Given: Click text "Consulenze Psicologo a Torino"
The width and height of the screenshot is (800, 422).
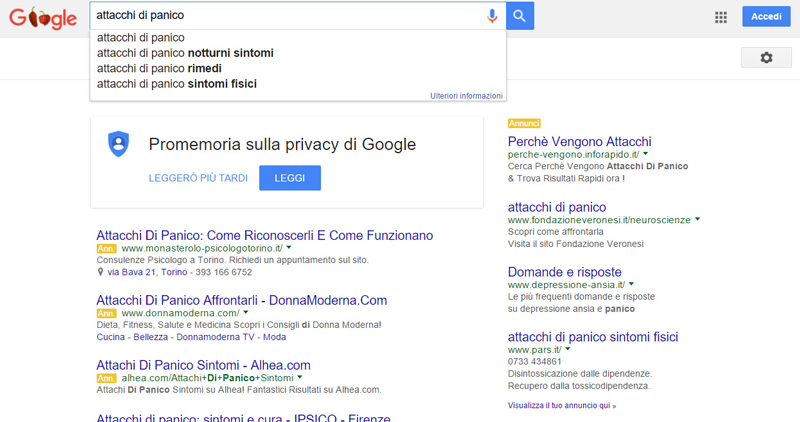Looking at the screenshot, I should pos(161,260).
